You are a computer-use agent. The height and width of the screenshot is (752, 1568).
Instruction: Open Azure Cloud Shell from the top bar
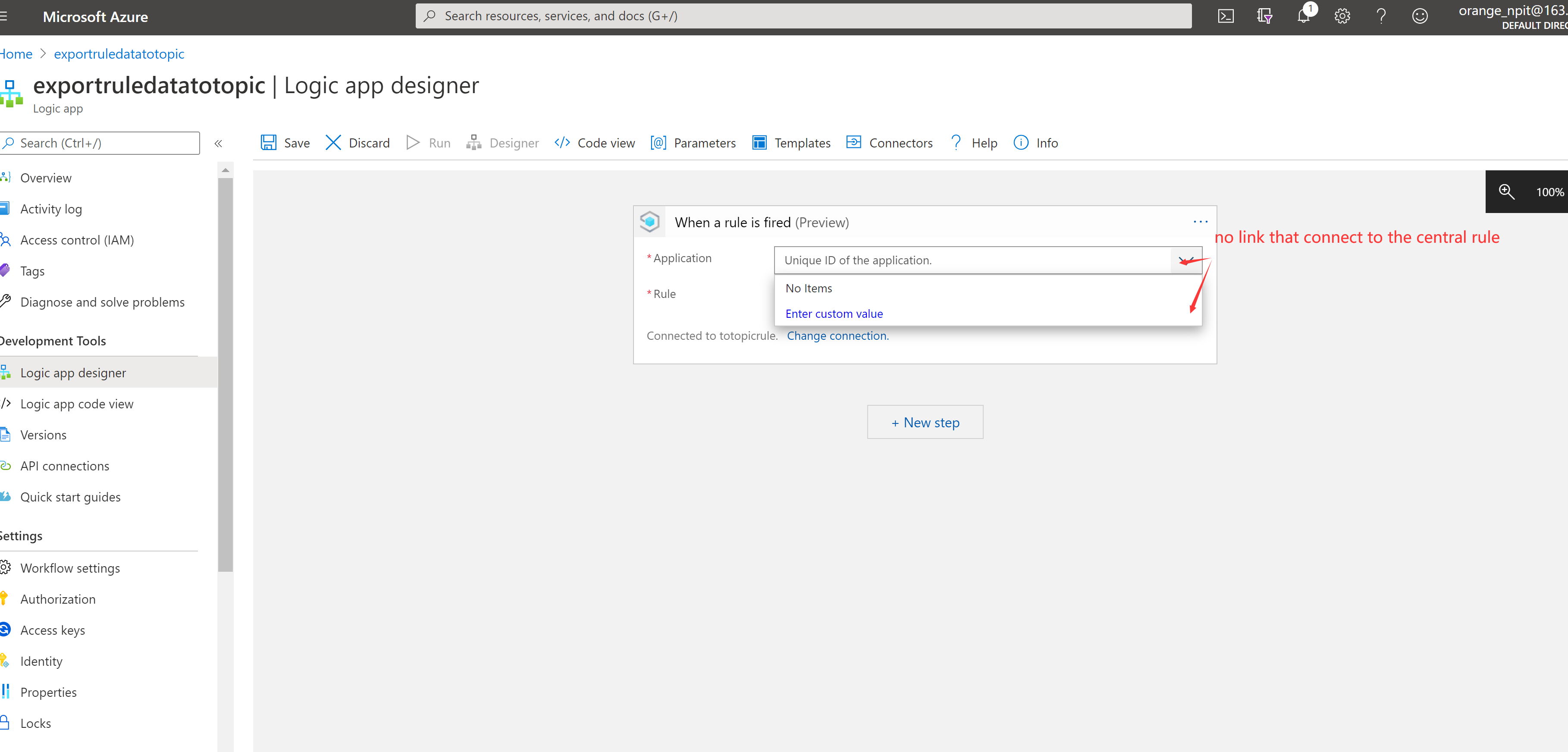(1226, 16)
